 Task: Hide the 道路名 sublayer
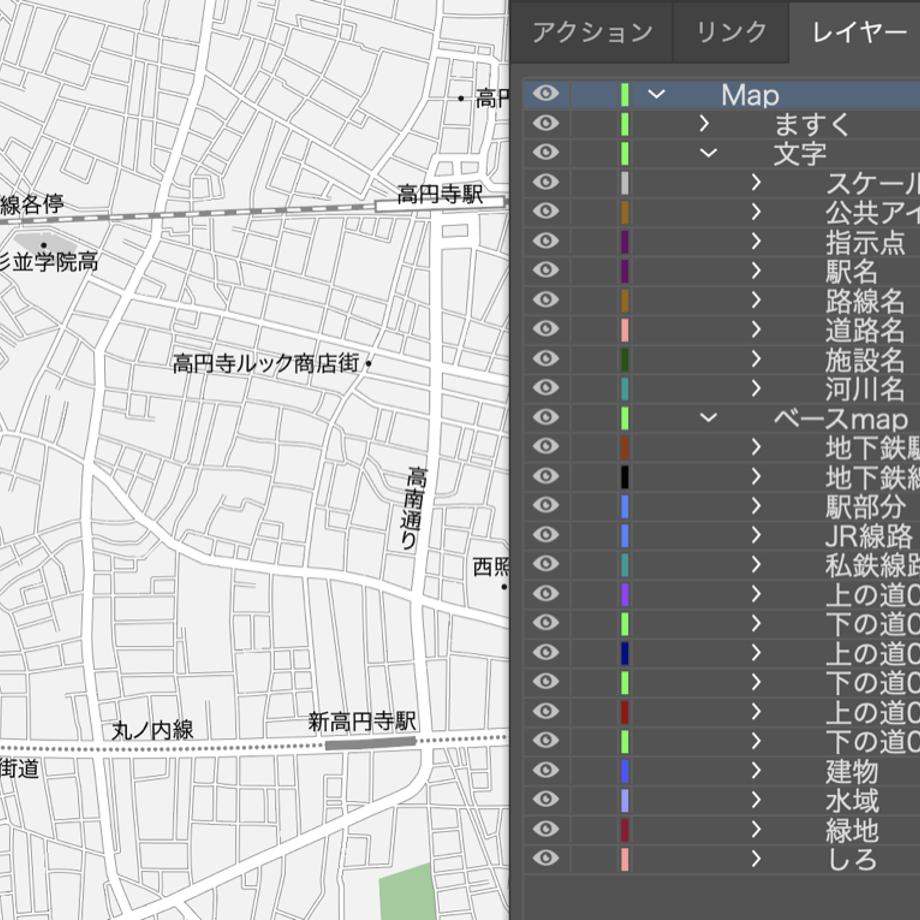tap(546, 329)
